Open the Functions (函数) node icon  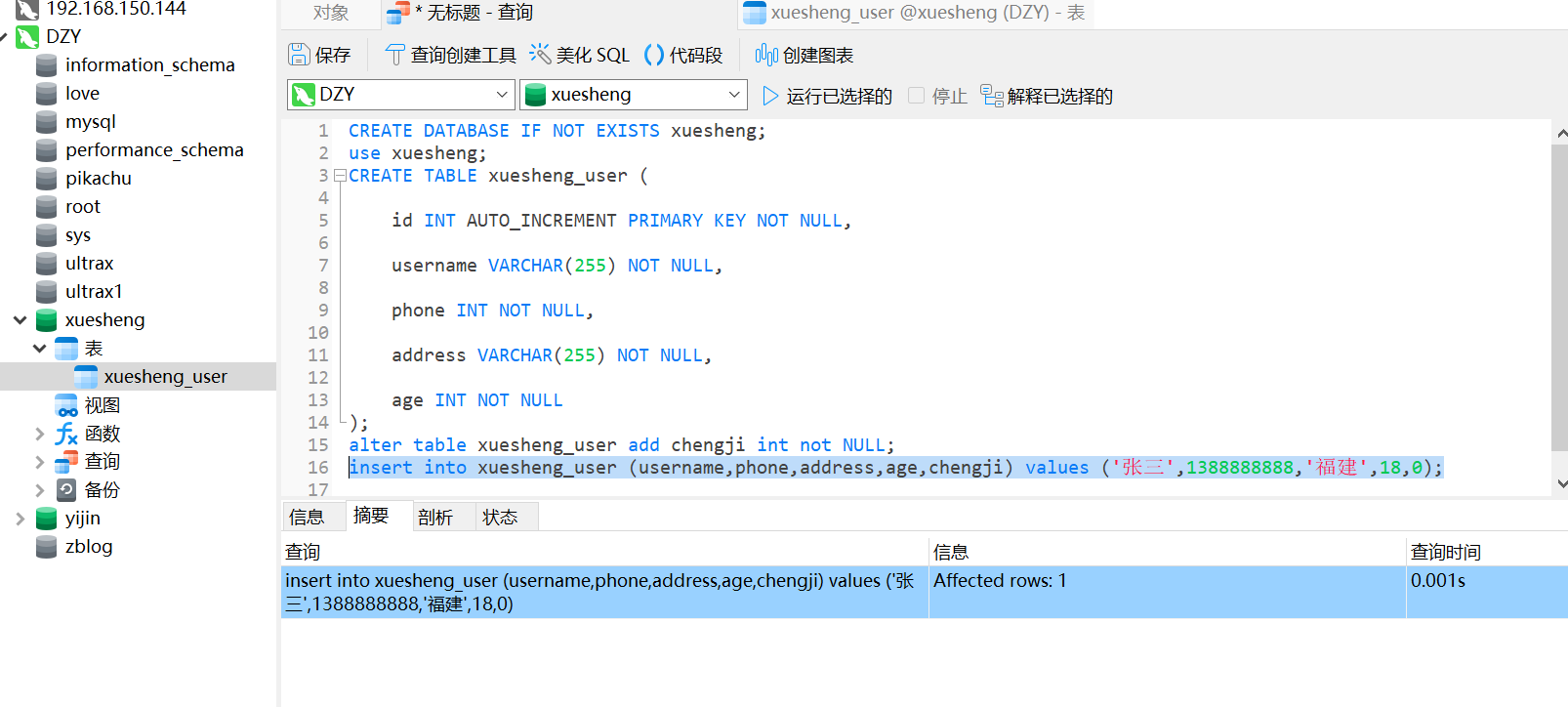[x=66, y=434]
